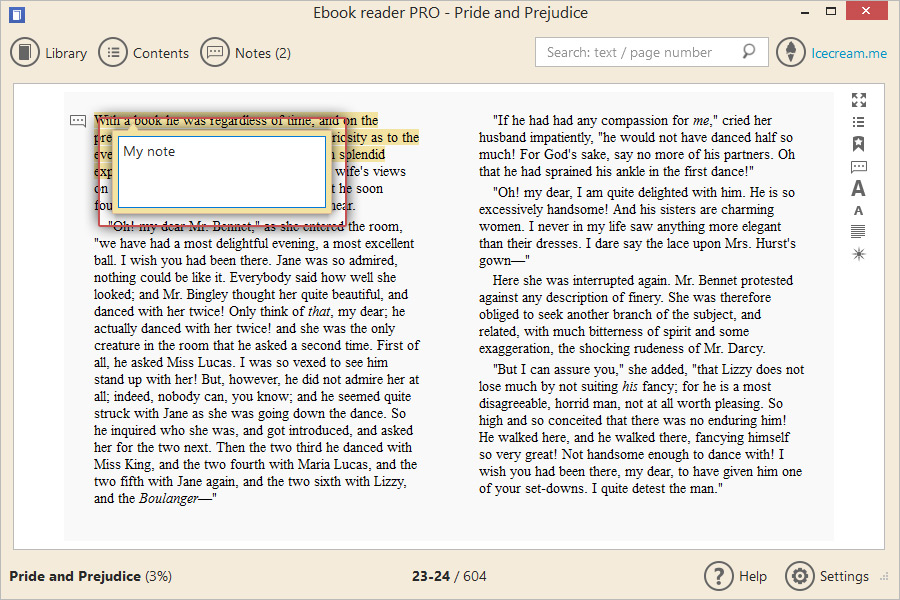Change page layout with the text-lines icon
Image resolution: width=900 pixels, height=600 pixels.
[859, 231]
